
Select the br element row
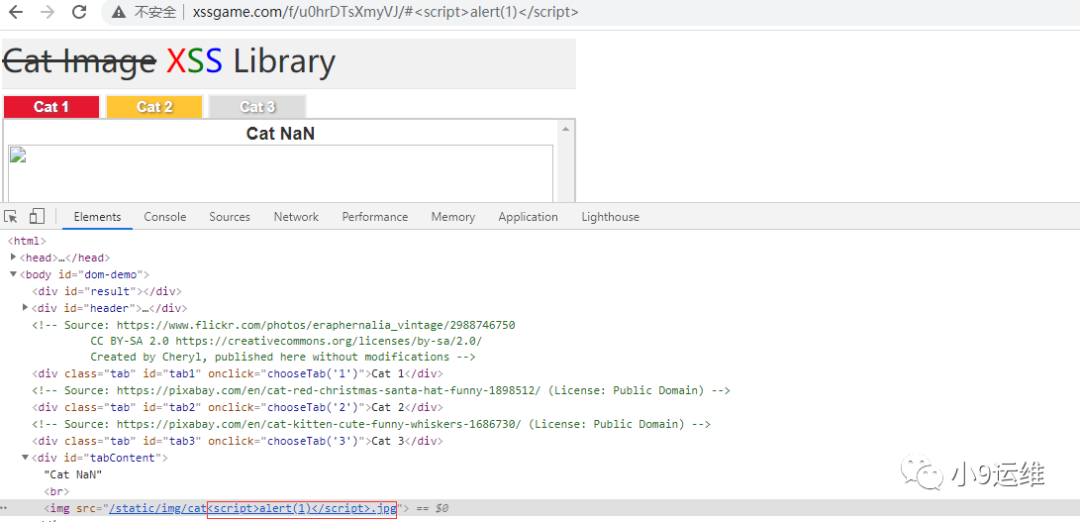point(56,492)
